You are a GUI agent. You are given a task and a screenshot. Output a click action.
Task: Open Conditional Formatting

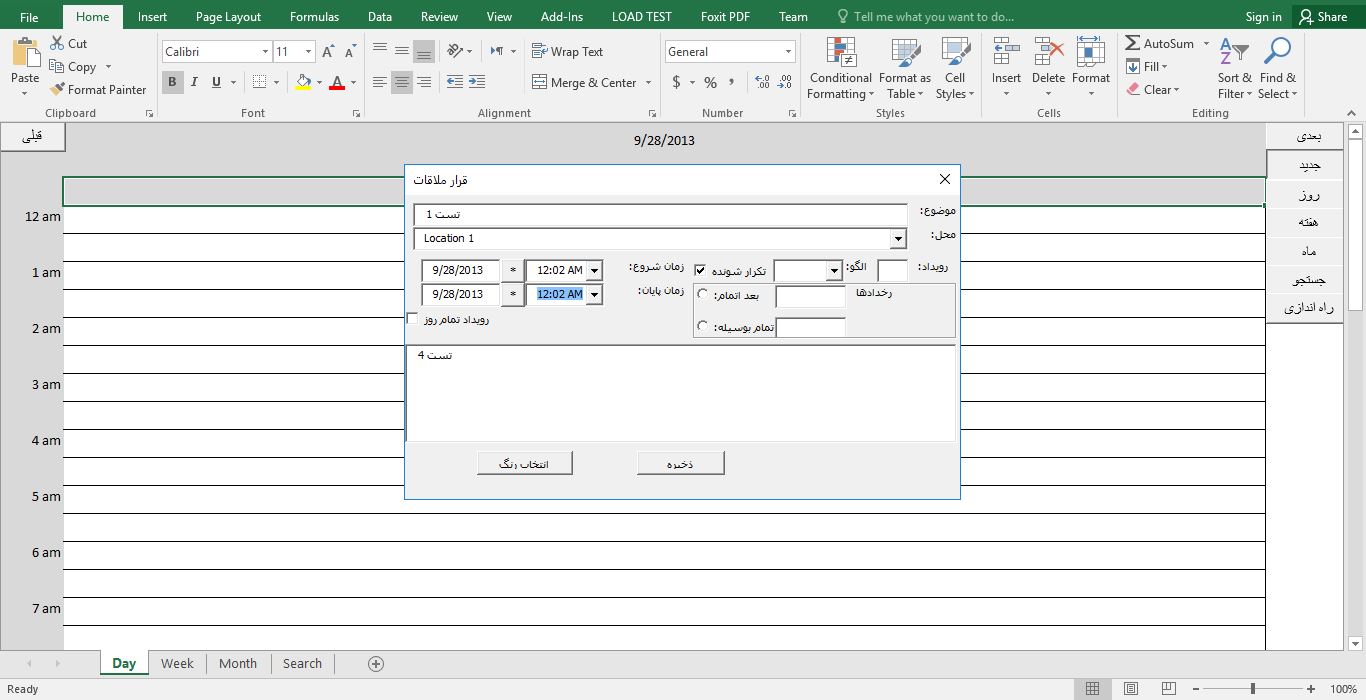841,68
